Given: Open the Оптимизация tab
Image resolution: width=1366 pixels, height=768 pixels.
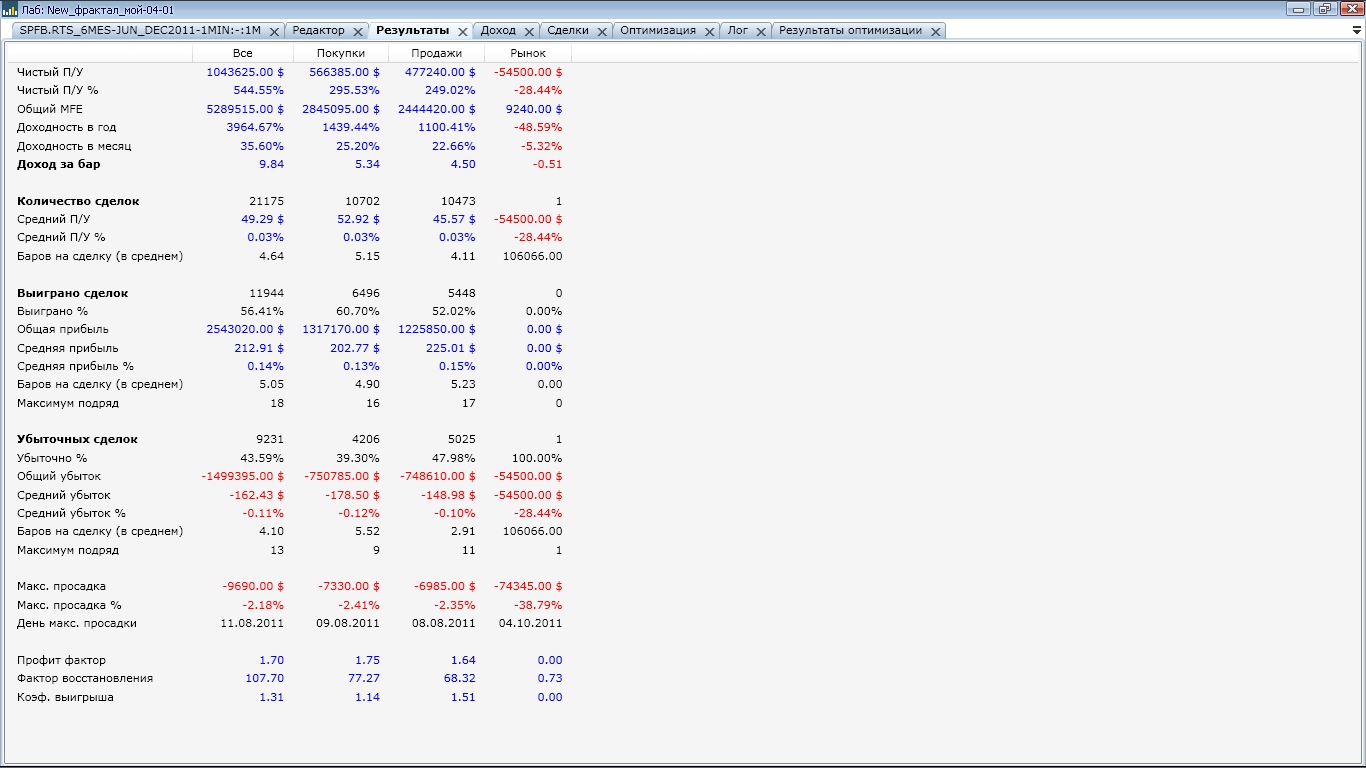Looking at the screenshot, I should (x=657, y=31).
